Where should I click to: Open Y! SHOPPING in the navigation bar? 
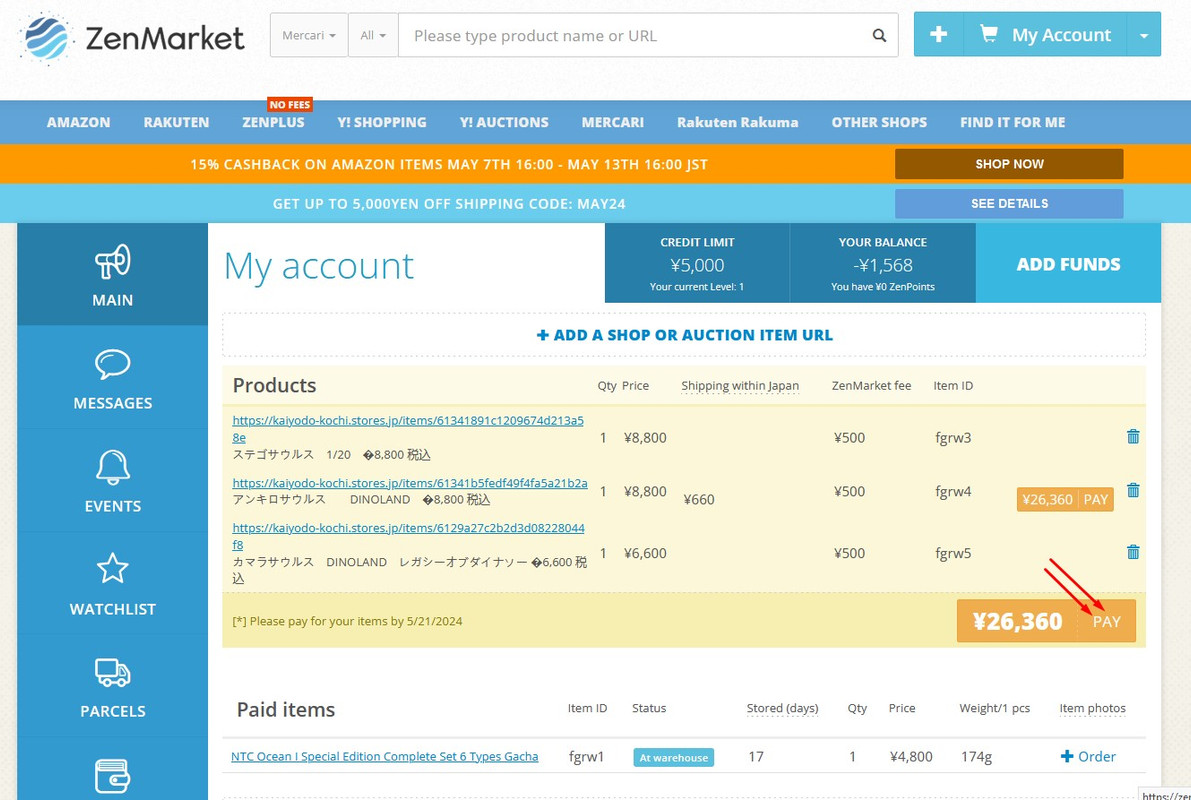(382, 122)
